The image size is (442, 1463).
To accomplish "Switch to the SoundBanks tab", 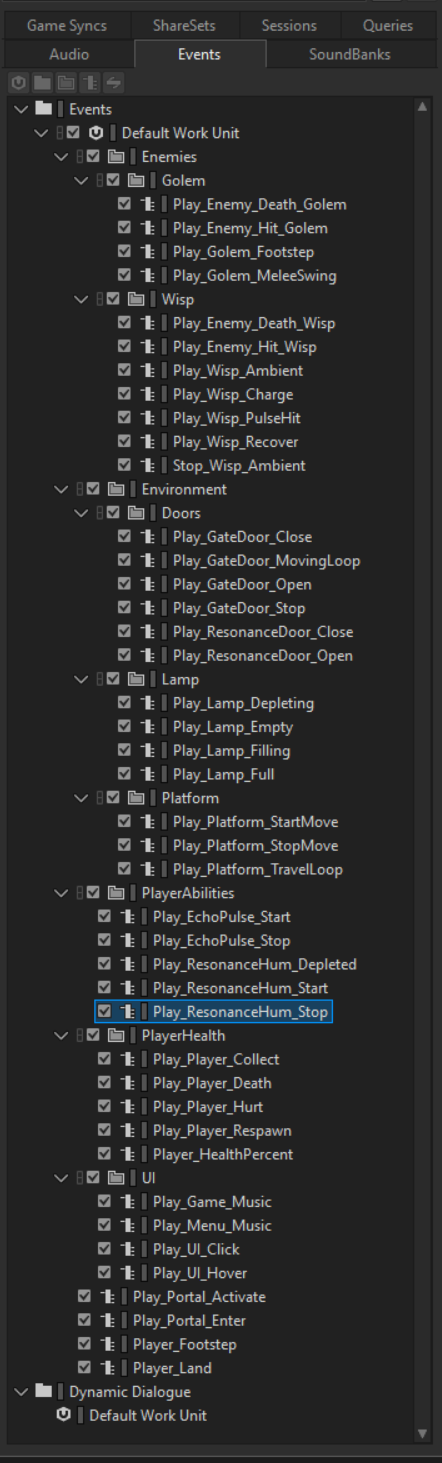I will 349,54.
